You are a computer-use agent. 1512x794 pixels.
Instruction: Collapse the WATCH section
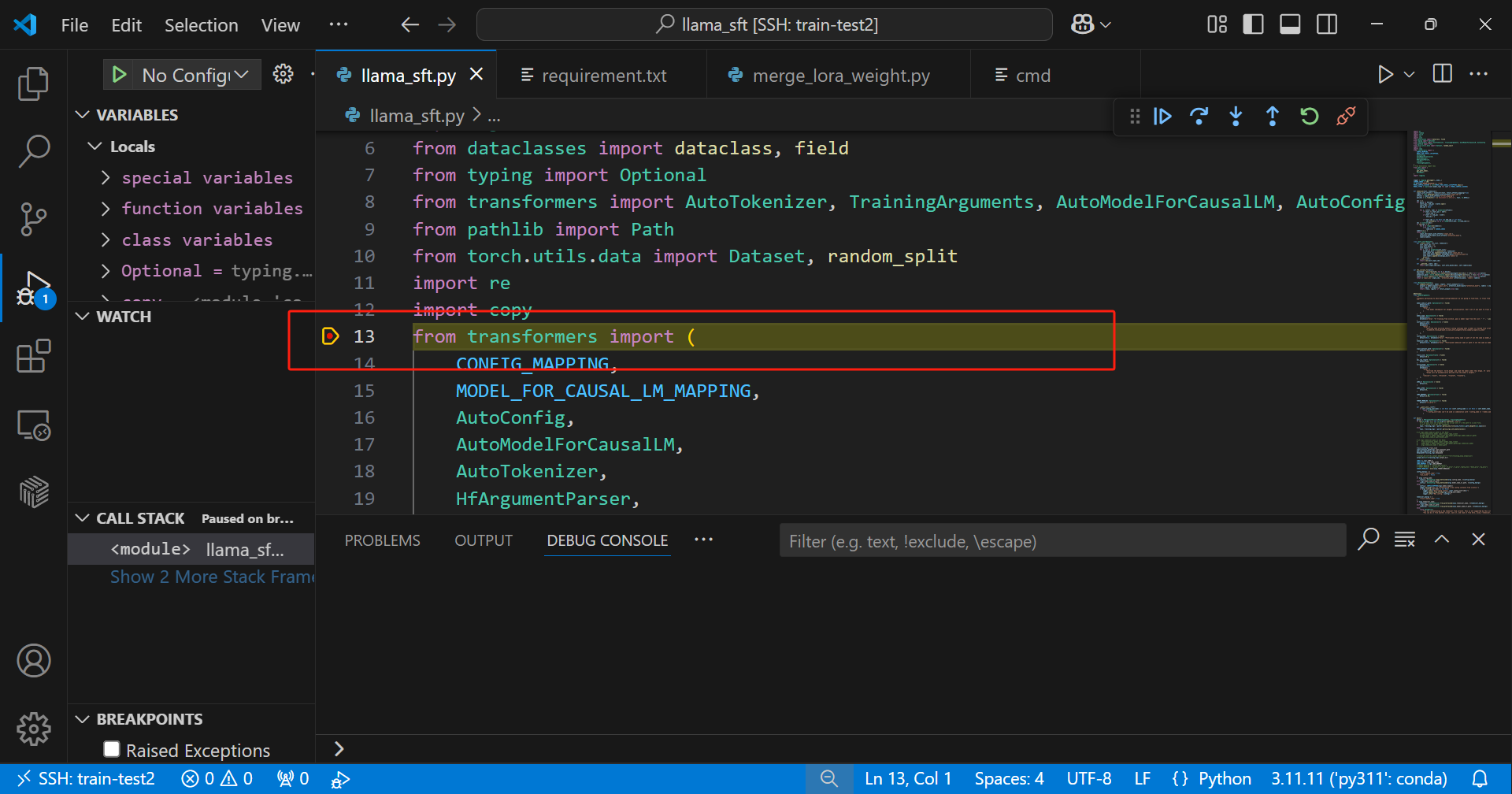(x=83, y=317)
